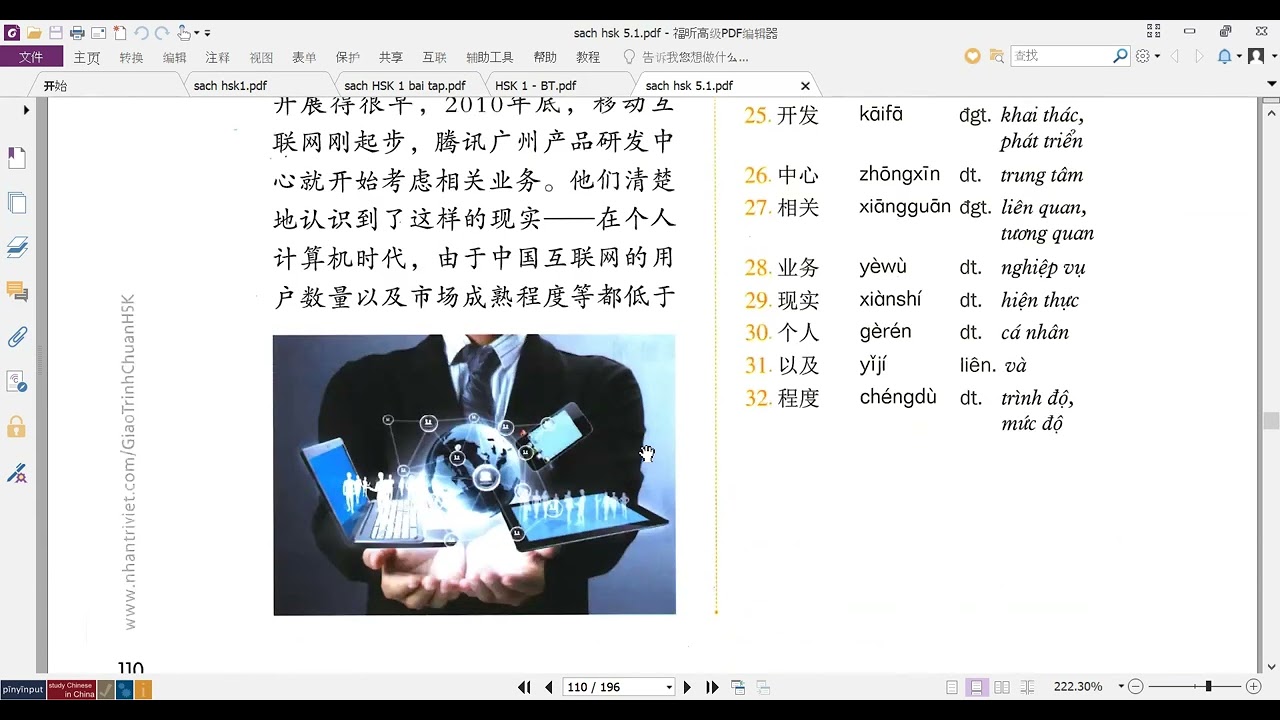This screenshot has width=1280, height=720.
Task: Open the gear search settings dropdown
Action: (1147, 56)
